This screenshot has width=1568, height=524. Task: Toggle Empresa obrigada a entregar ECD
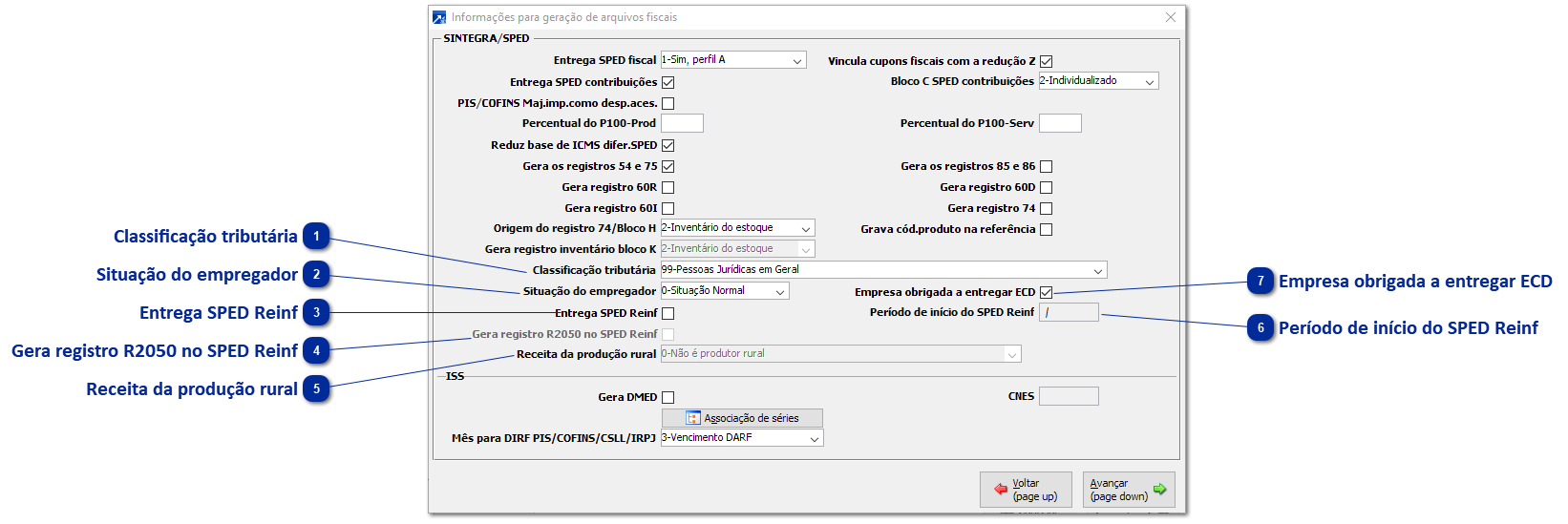click(1047, 293)
